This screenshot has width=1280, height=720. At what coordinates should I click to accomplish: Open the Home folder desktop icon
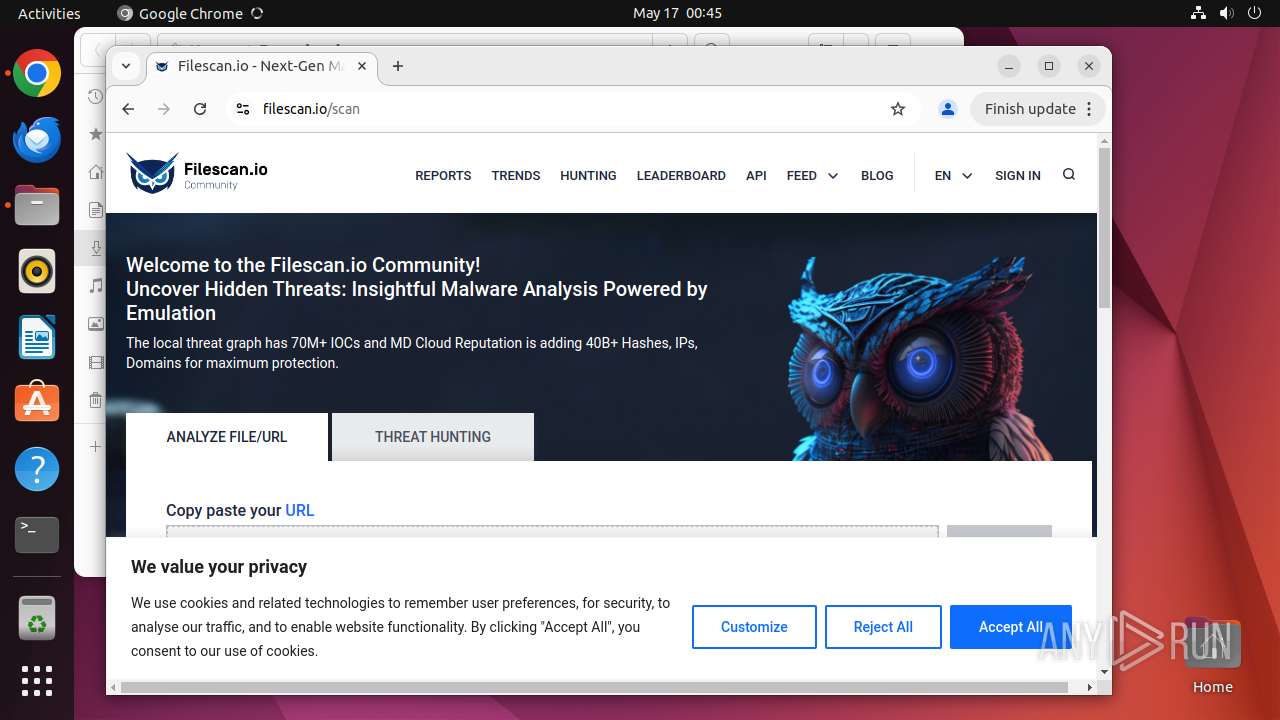pyautogui.click(x=1212, y=656)
